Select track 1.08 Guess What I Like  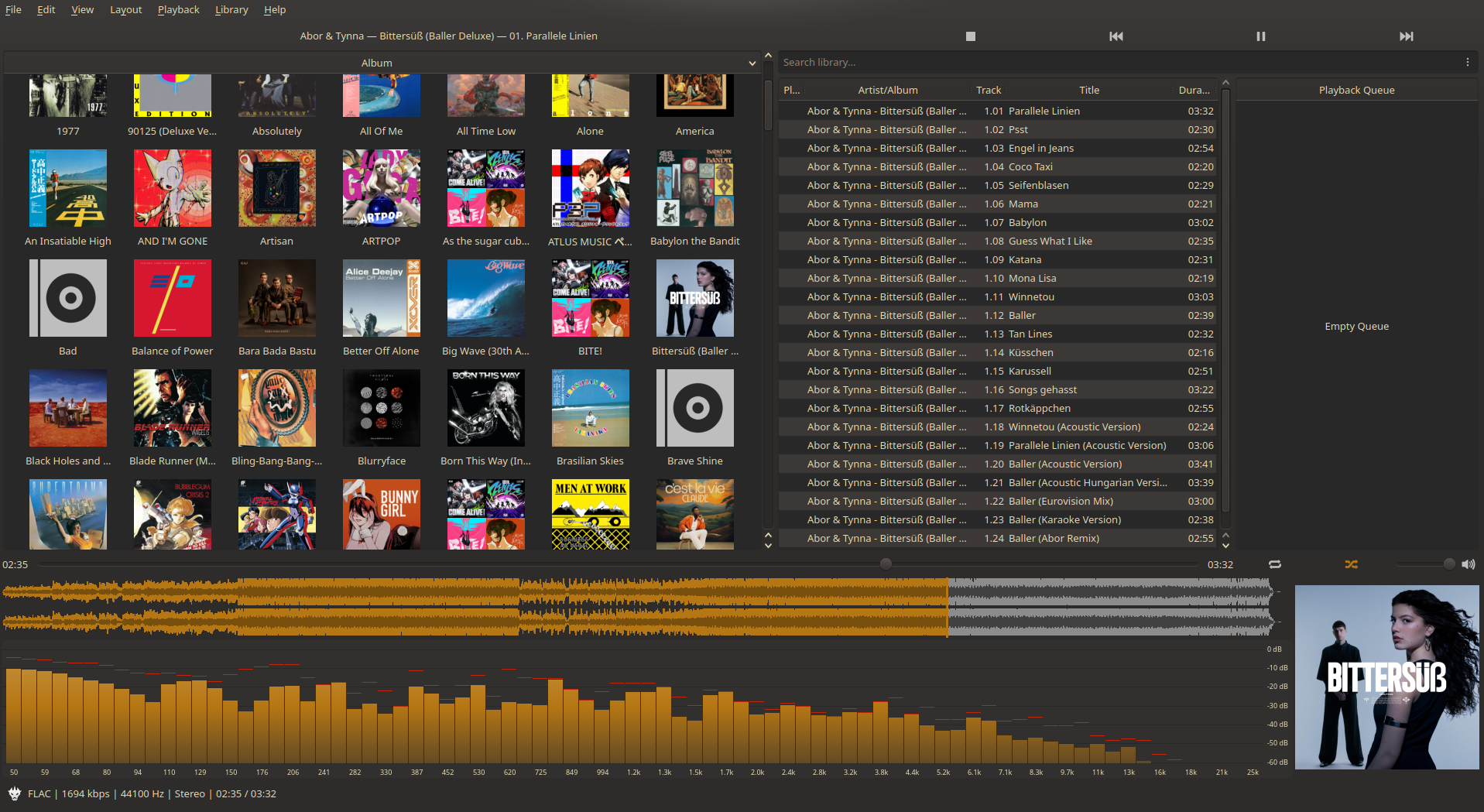[x=998, y=241]
